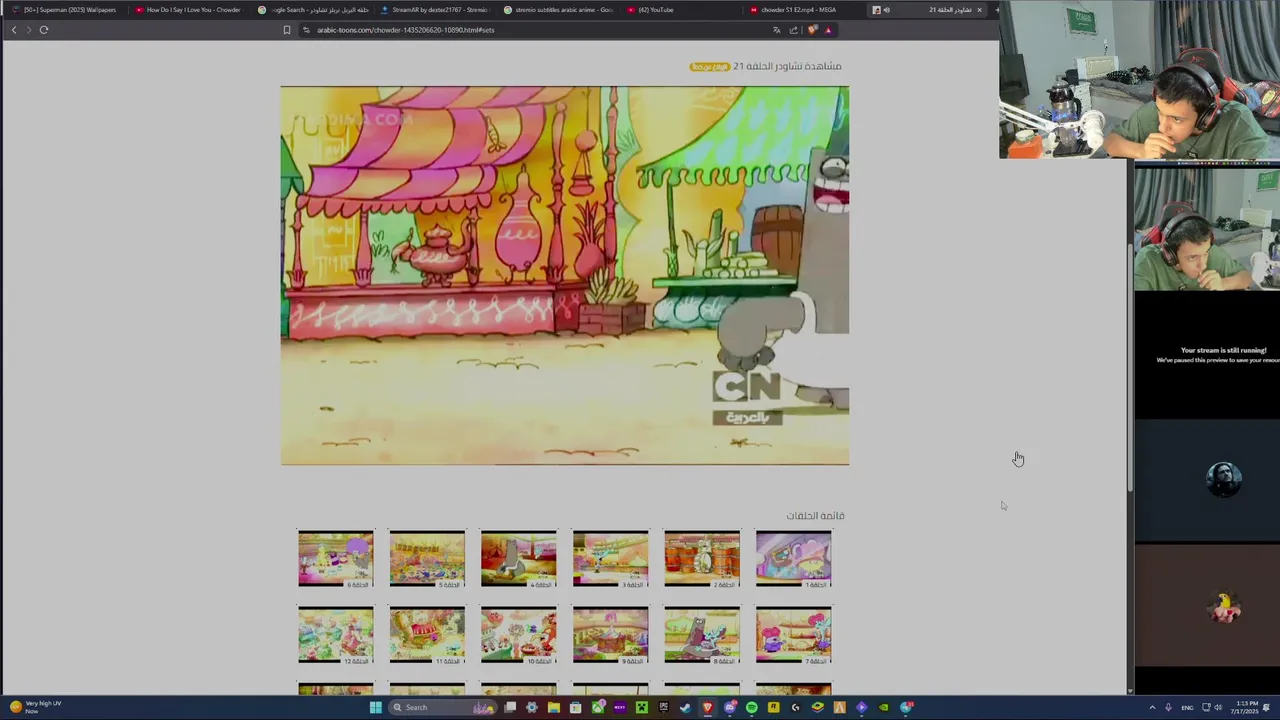Screen dimensions: 1280x720
Task: Mute the tab via its speaker icon
Action: coord(886,10)
